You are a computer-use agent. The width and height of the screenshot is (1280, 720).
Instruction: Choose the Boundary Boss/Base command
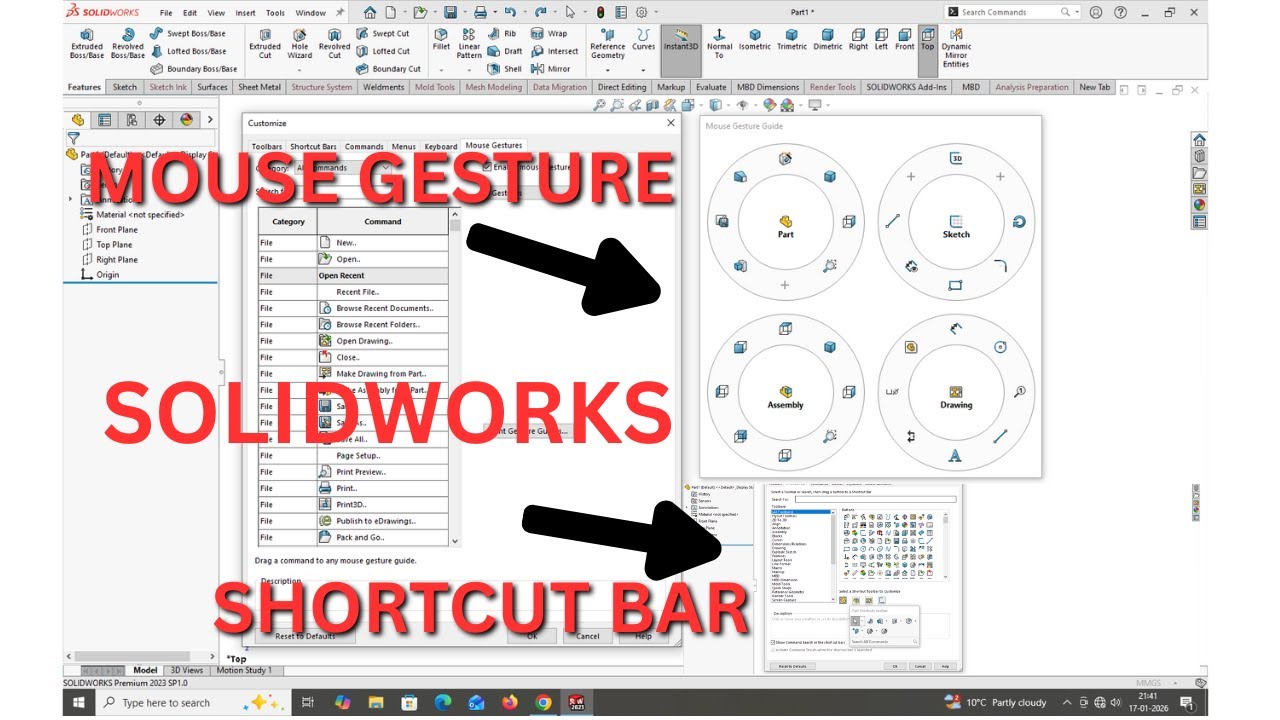pos(194,69)
